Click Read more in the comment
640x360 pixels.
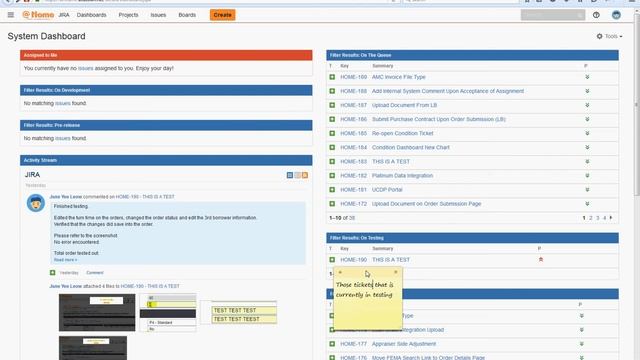point(65,260)
